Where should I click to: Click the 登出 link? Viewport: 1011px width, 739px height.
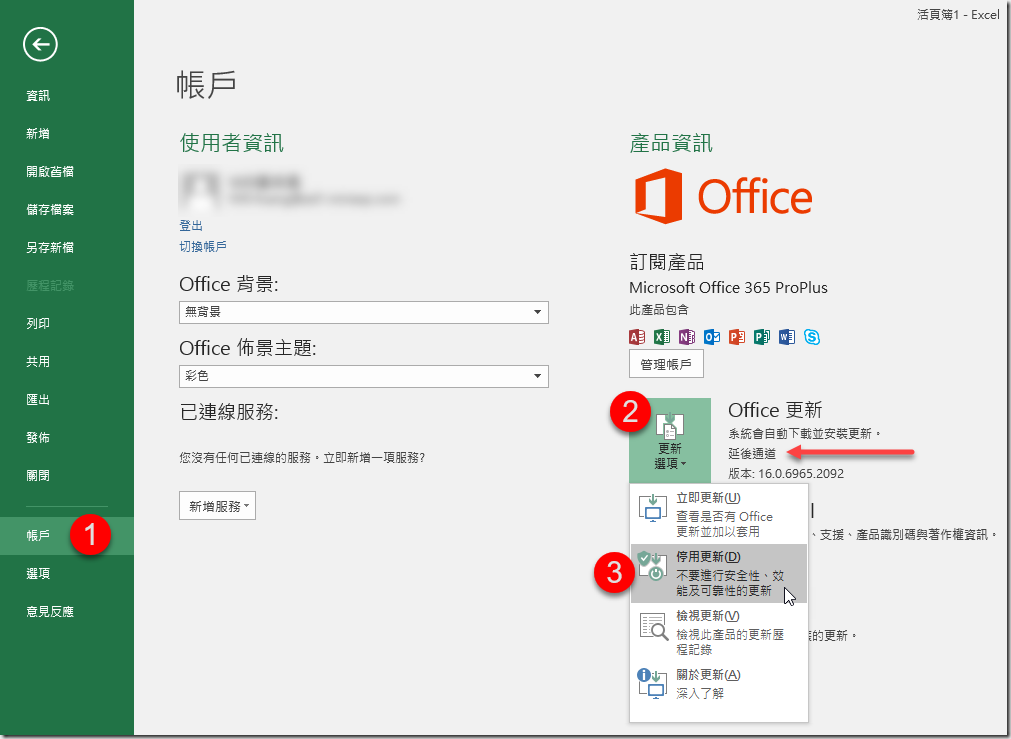(x=191, y=226)
